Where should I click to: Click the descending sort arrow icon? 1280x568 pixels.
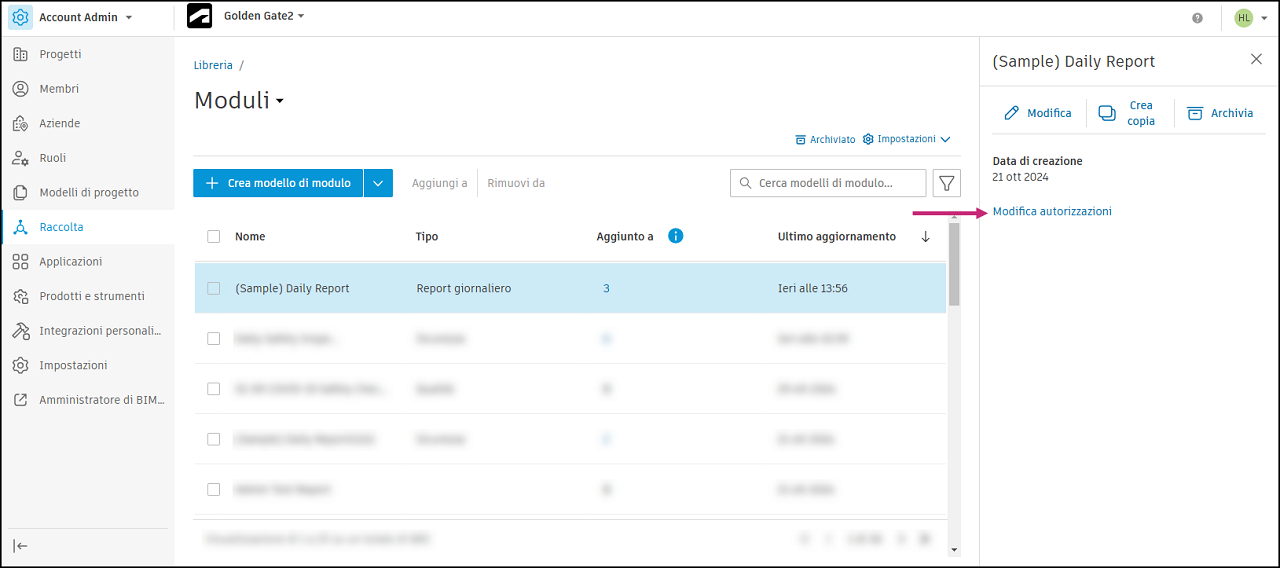(925, 237)
